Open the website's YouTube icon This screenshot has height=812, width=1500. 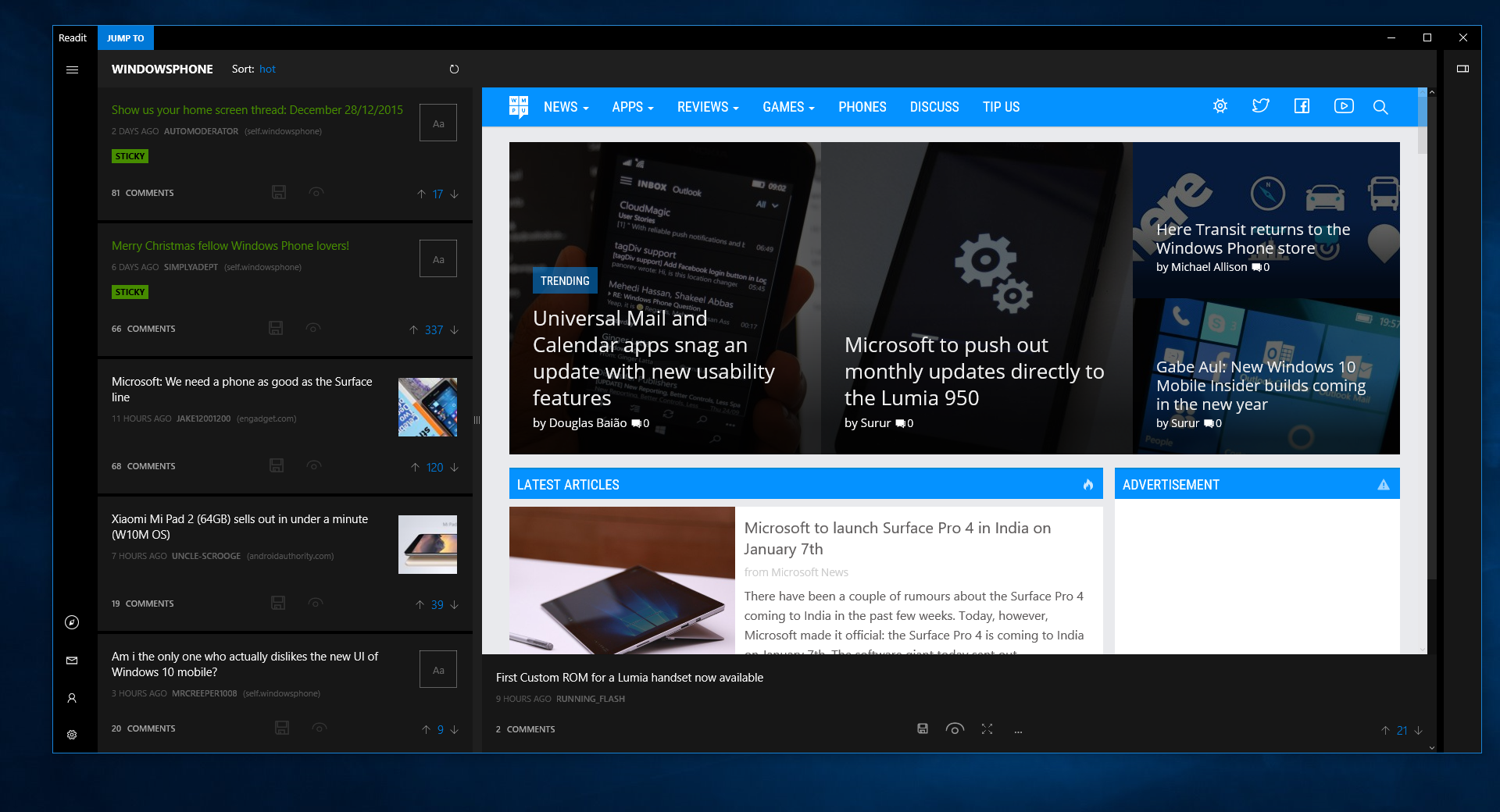coord(1344,106)
